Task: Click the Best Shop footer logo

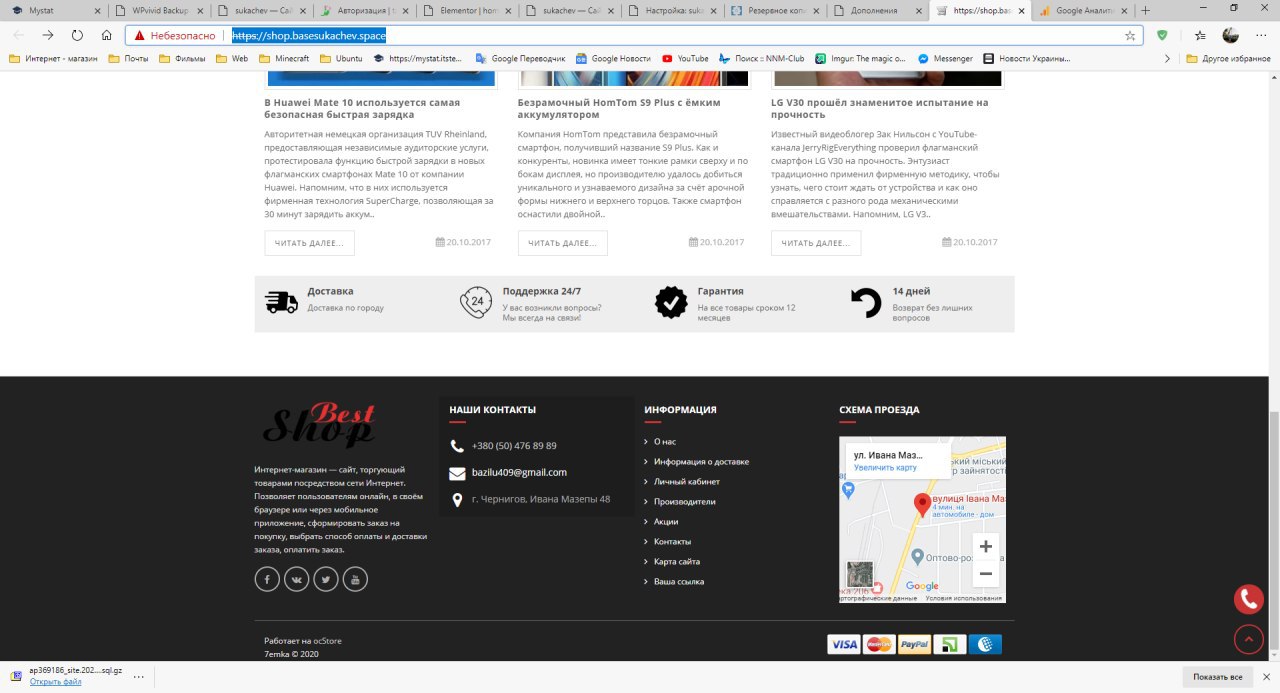Action: (319, 425)
